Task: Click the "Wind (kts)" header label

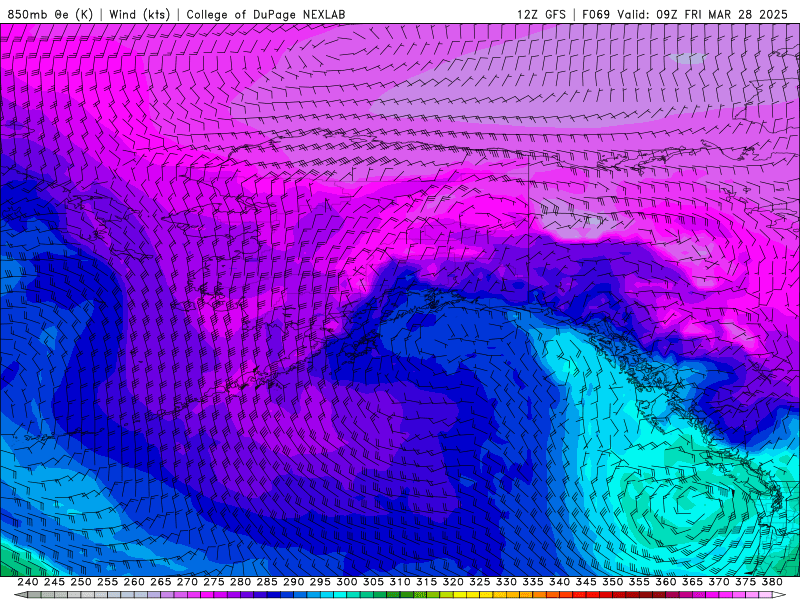Action: (x=140, y=14)
